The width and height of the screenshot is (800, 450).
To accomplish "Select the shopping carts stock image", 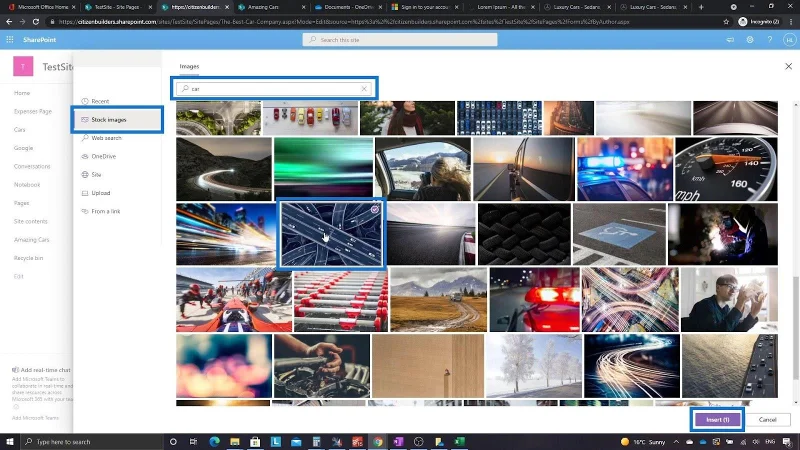I will [x=341, y=300].
